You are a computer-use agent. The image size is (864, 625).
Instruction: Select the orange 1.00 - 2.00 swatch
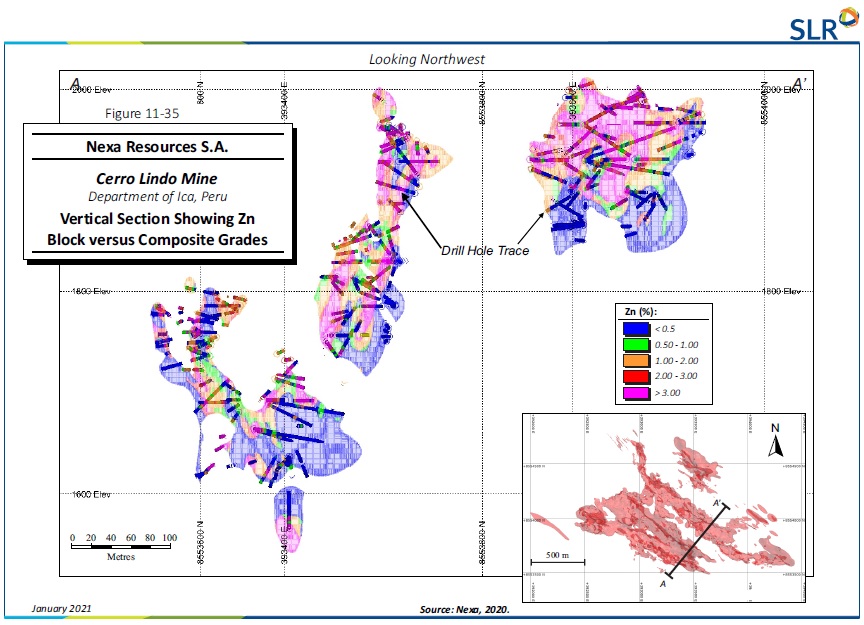coord(636,360)
